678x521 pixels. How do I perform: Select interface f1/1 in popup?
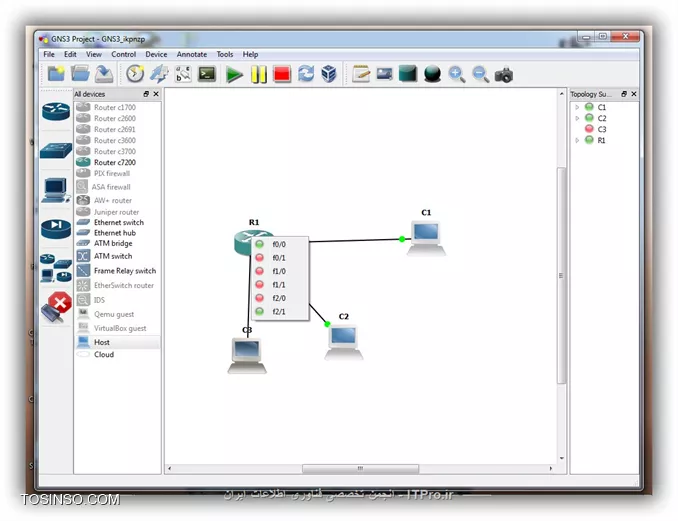click(x=280, y=284)
